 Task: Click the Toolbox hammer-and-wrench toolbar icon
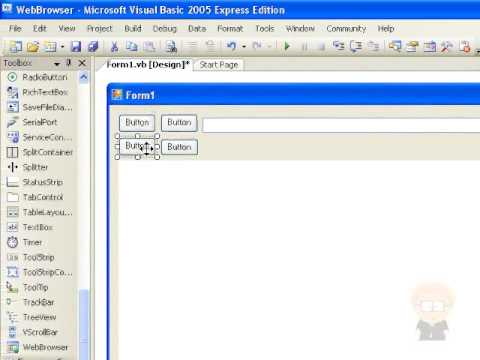[x=447, y=46]
